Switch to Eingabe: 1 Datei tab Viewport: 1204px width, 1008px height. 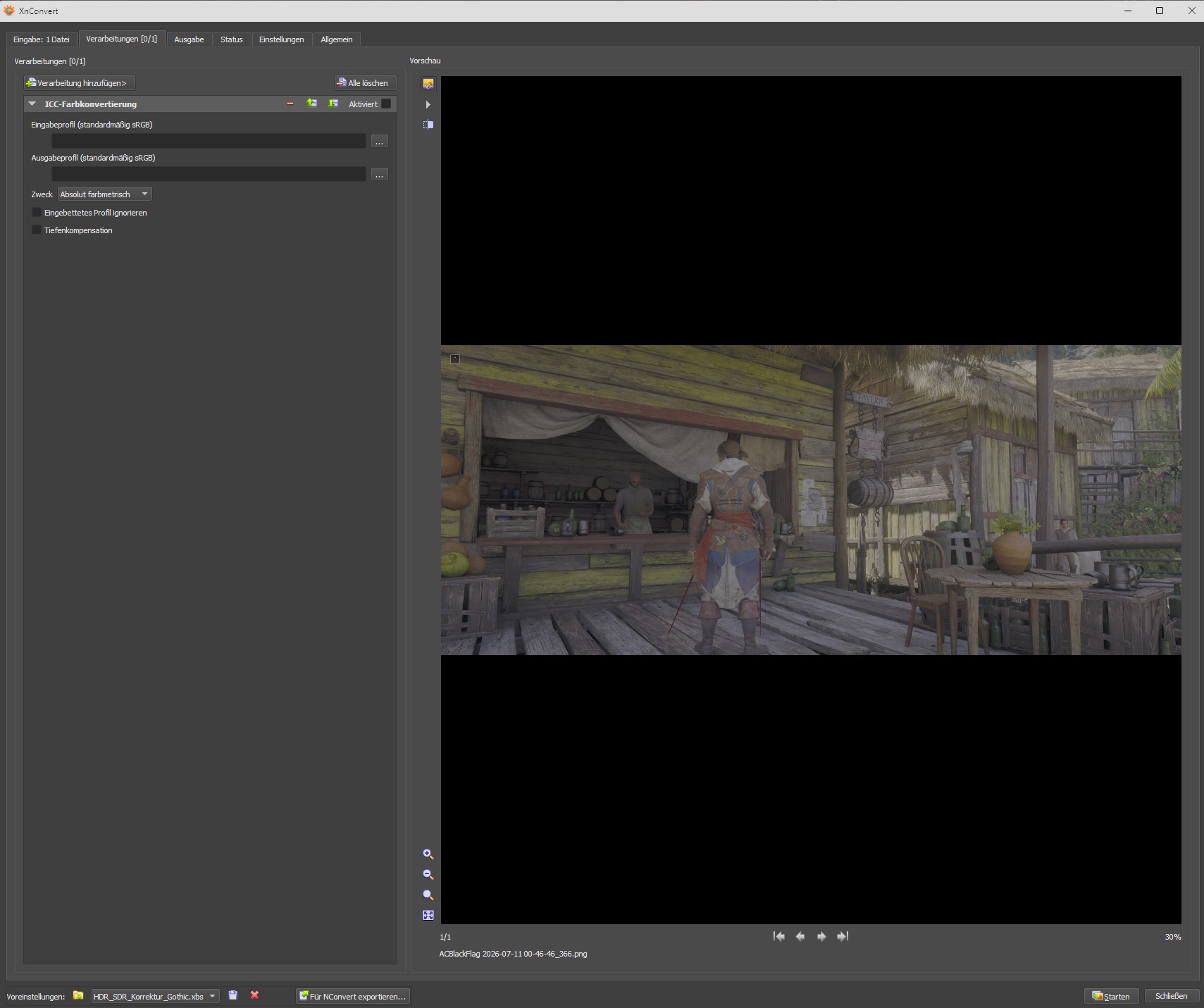click(42, 39)
